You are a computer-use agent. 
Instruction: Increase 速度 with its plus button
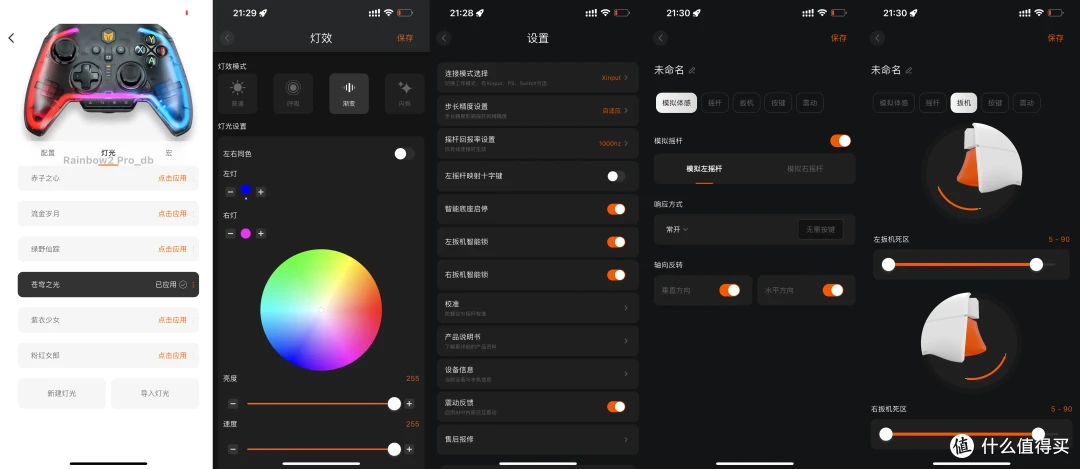(x=409, y=449)
